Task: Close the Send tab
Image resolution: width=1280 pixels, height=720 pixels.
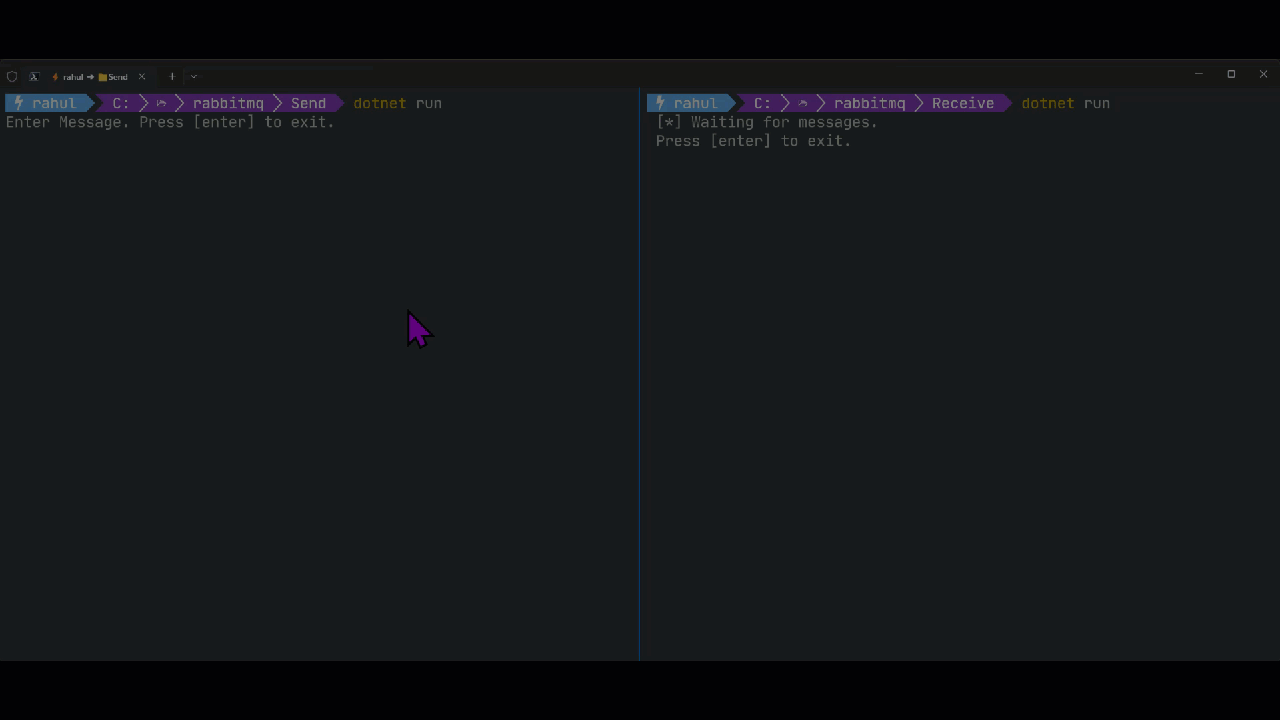Action: click(x=141, y=76)
